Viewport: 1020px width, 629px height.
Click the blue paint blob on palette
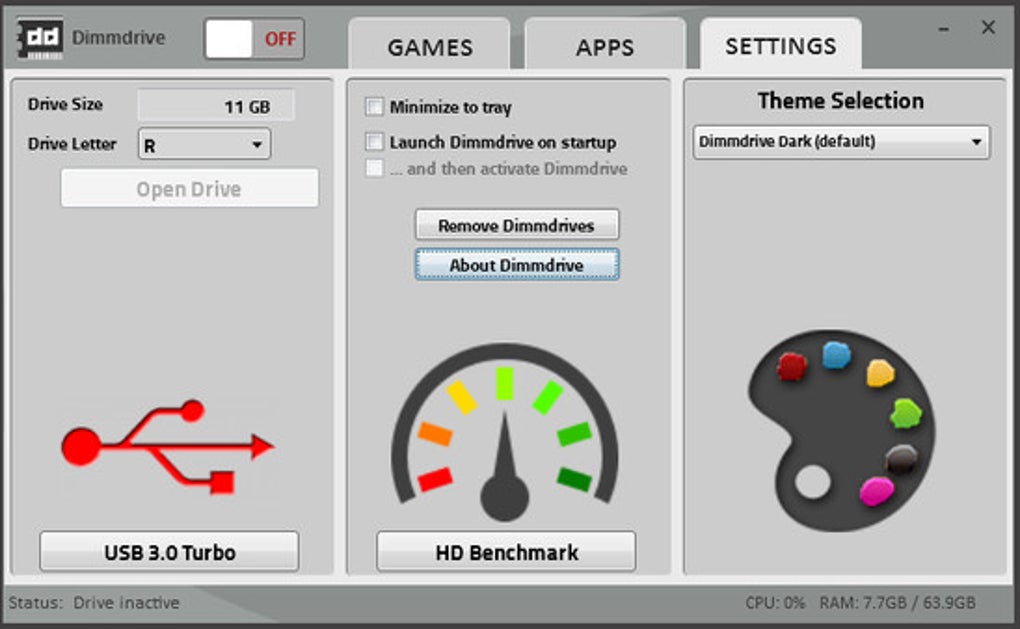click(836, 356)
